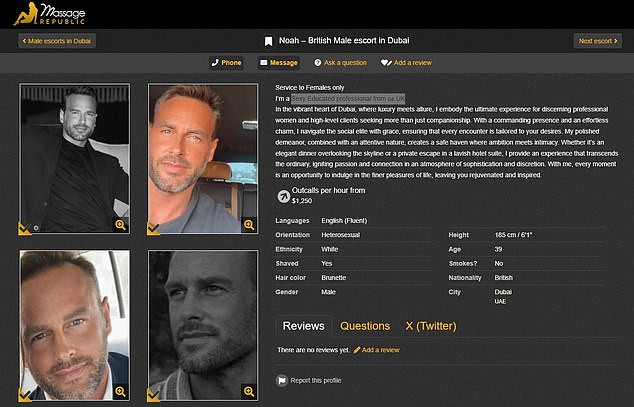Switch to the Questions tab

point(364,326)
